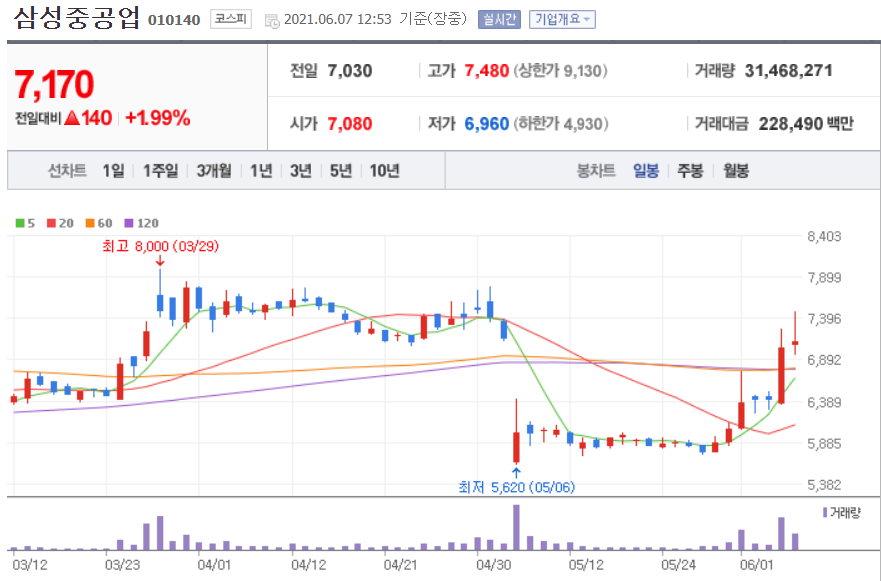Click the green 5-day moving average swatch
Screen dimensions: 881x581
point(20,223)
